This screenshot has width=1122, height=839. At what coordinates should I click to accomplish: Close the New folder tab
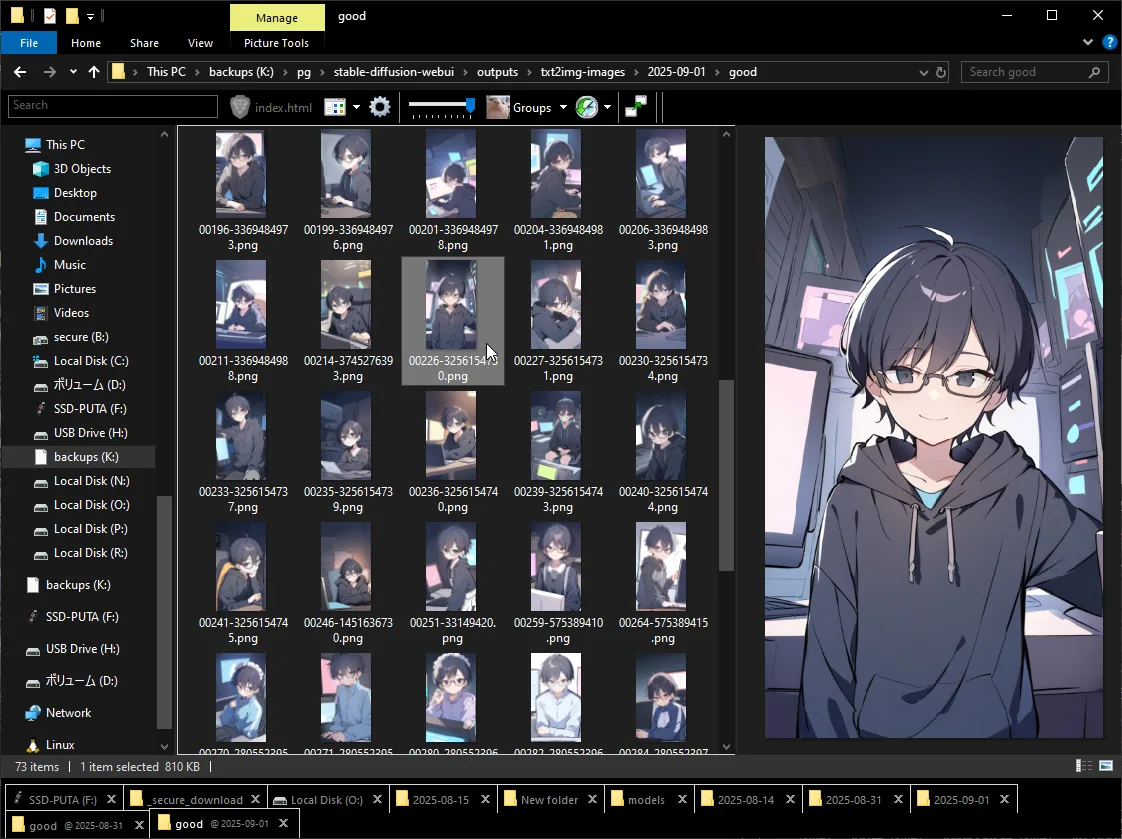pos(593,799)
